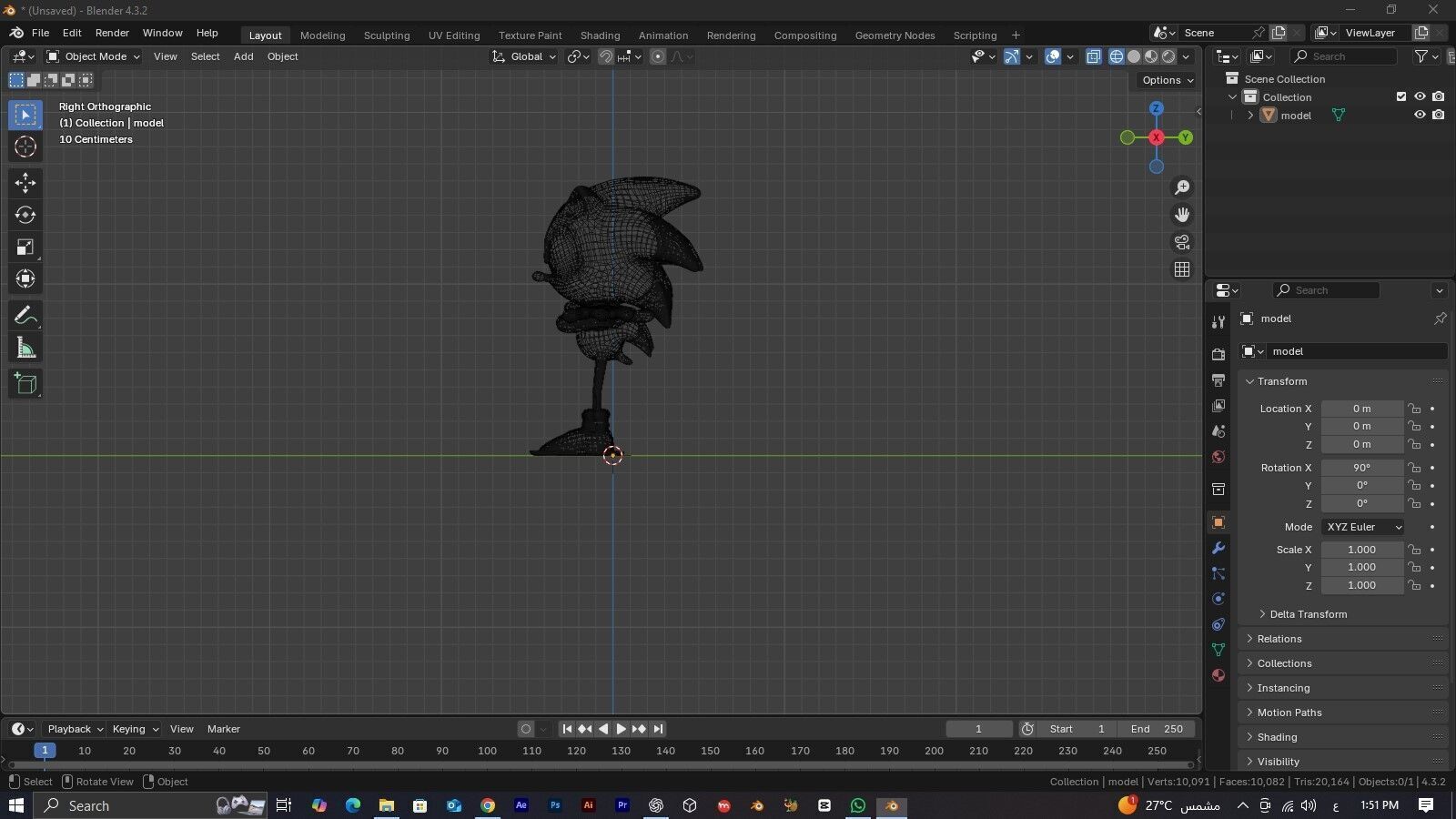Switch to Shading workspace tab
1456x819 pixels.
[x=600, y=35]
